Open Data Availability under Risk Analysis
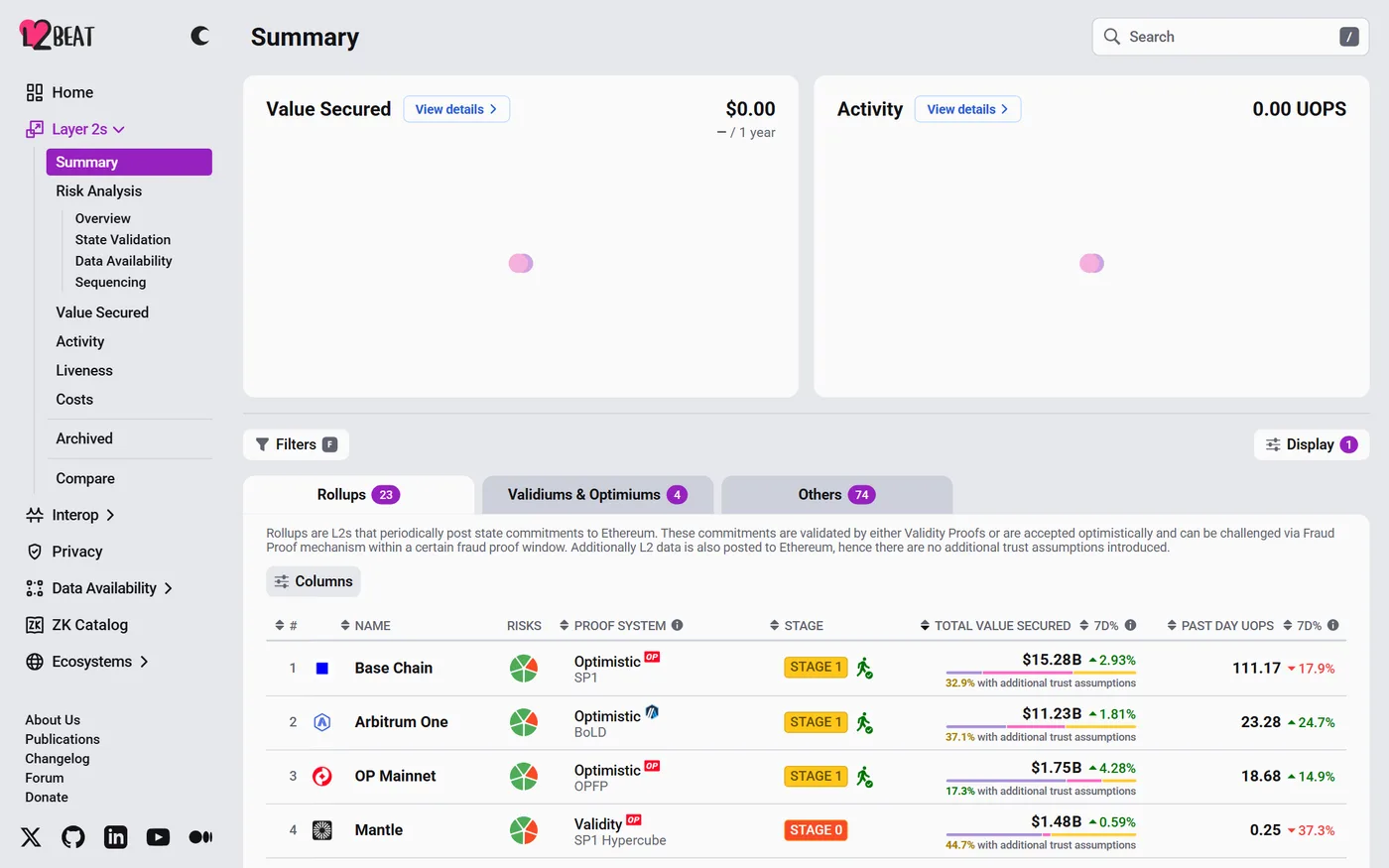1389x868 pixels. [x=124, y=261]
